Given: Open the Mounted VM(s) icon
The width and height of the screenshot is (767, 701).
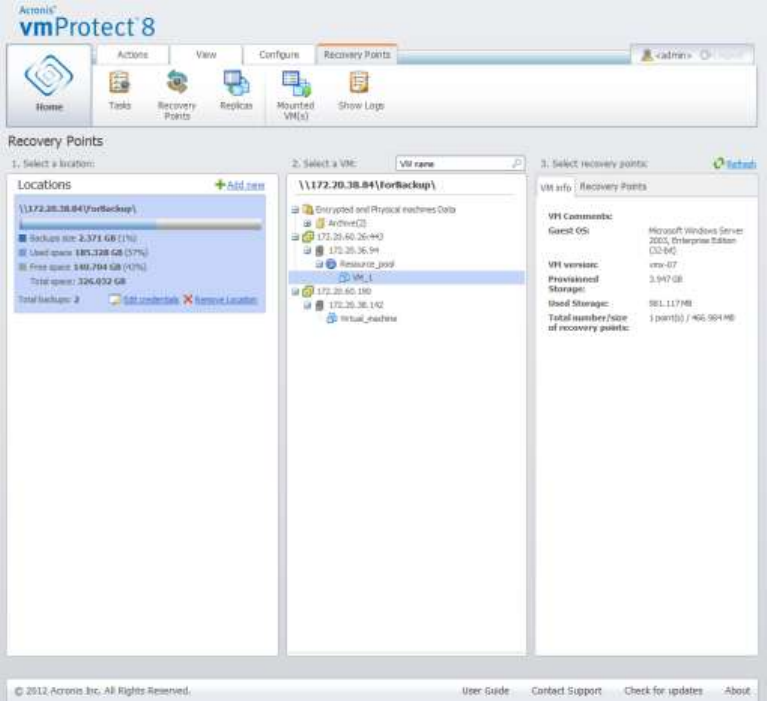Looking at the screenshot, I should 296,83.
